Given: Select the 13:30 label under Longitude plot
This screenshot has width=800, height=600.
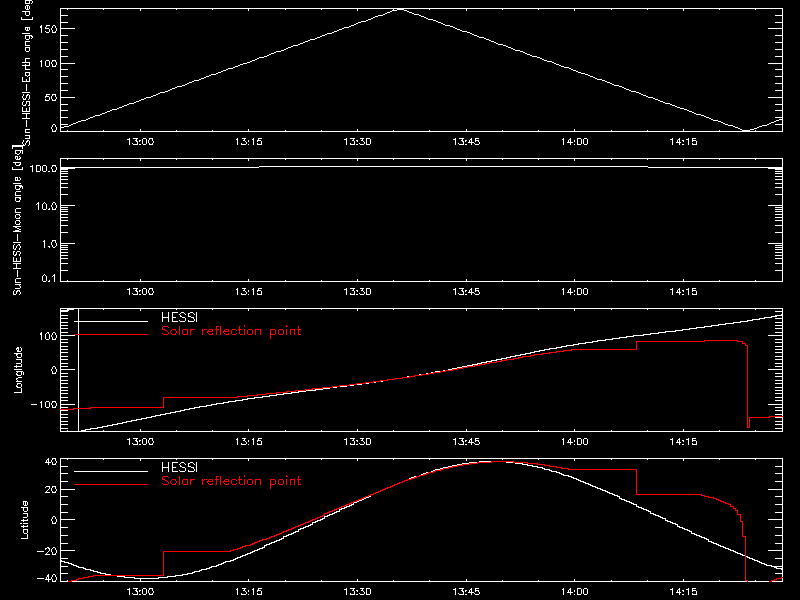Looking at the screenshot, I should tap(357, 442).
